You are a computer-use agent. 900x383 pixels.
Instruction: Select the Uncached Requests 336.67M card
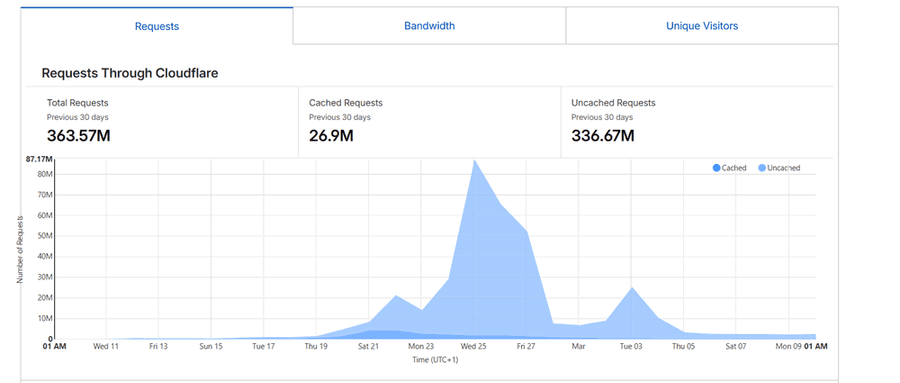coord(697,122)
